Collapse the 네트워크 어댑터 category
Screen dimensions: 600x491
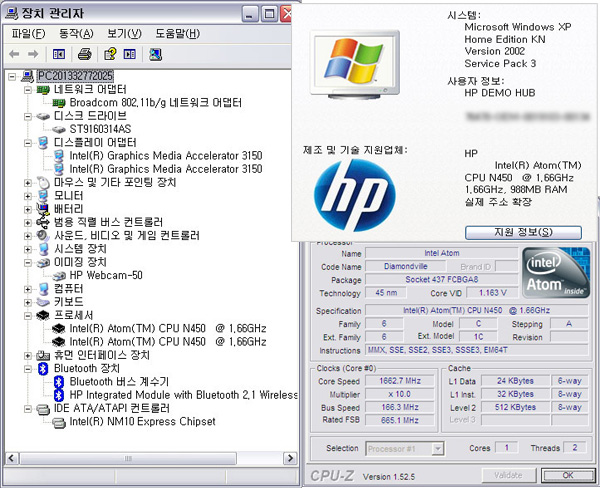click(x=28, y=90)
